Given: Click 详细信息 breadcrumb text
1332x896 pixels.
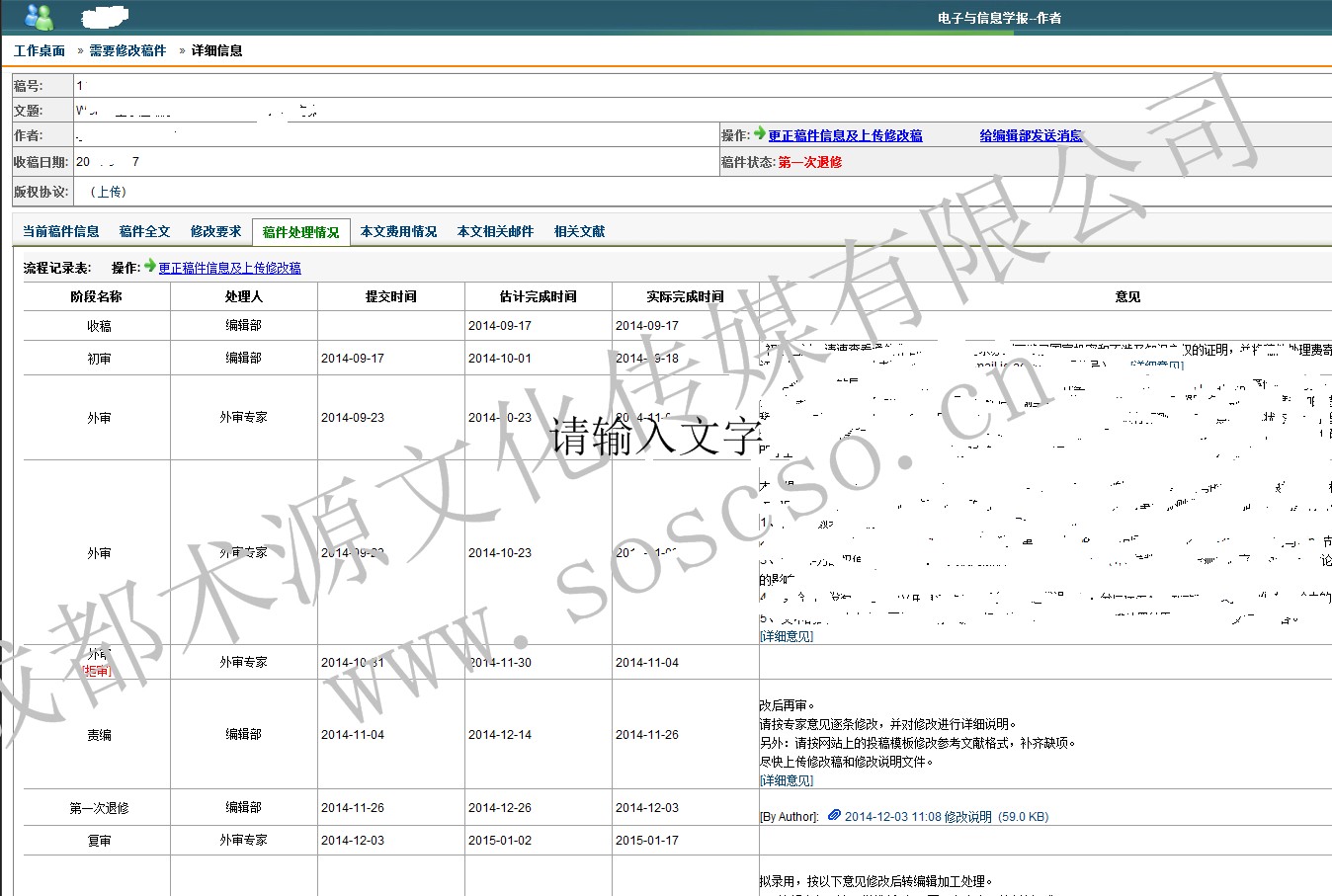Looking at the screenshot, I should pyautogui.click(x=217, y=50).
